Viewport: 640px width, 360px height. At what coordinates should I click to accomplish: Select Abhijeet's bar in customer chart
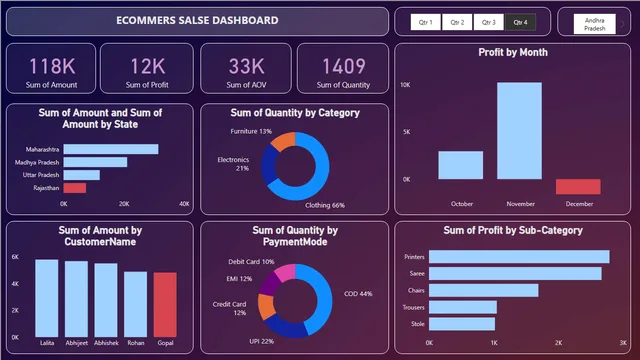click(76, 299)
